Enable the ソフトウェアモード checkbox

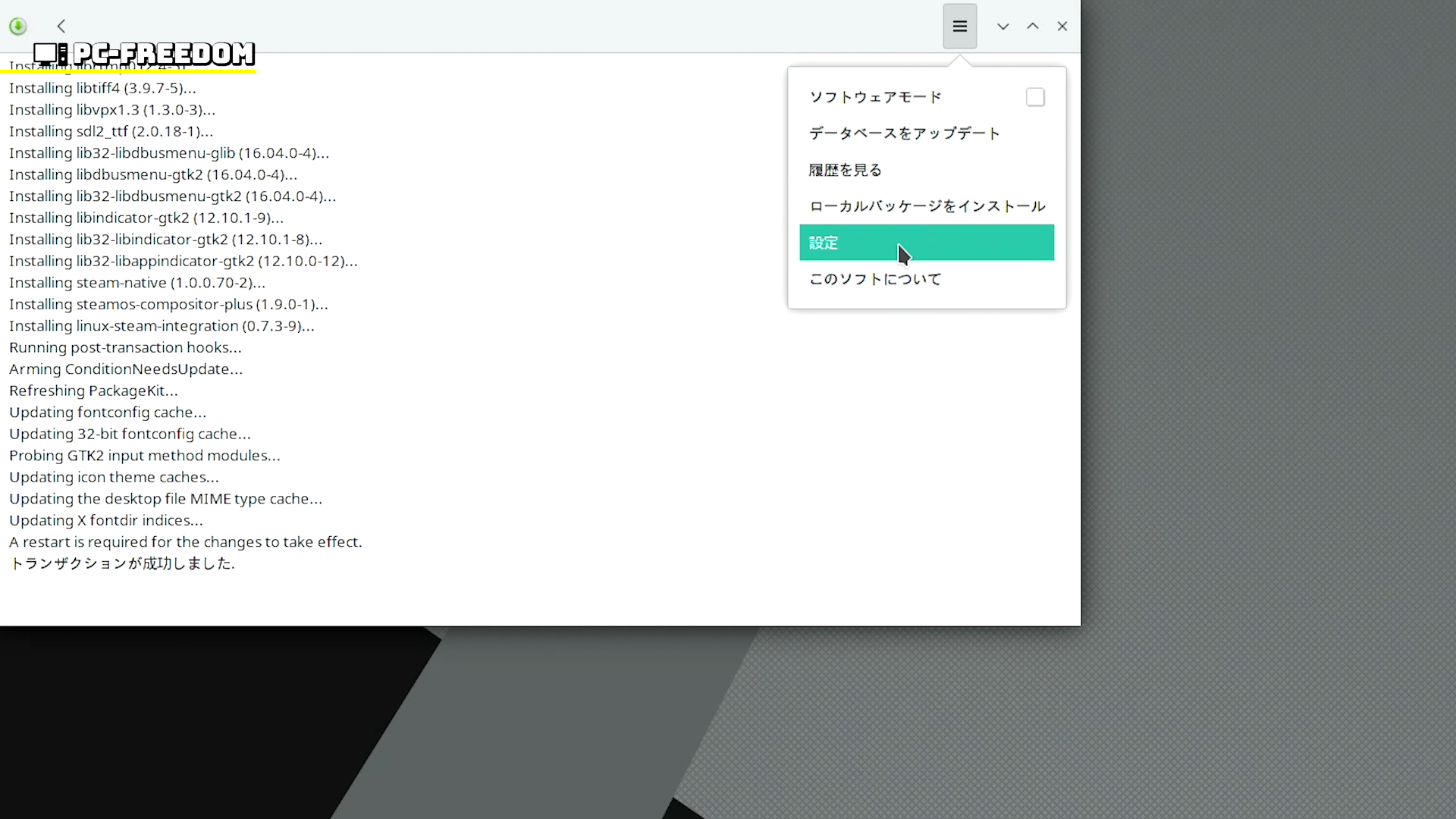point(1034,97)
